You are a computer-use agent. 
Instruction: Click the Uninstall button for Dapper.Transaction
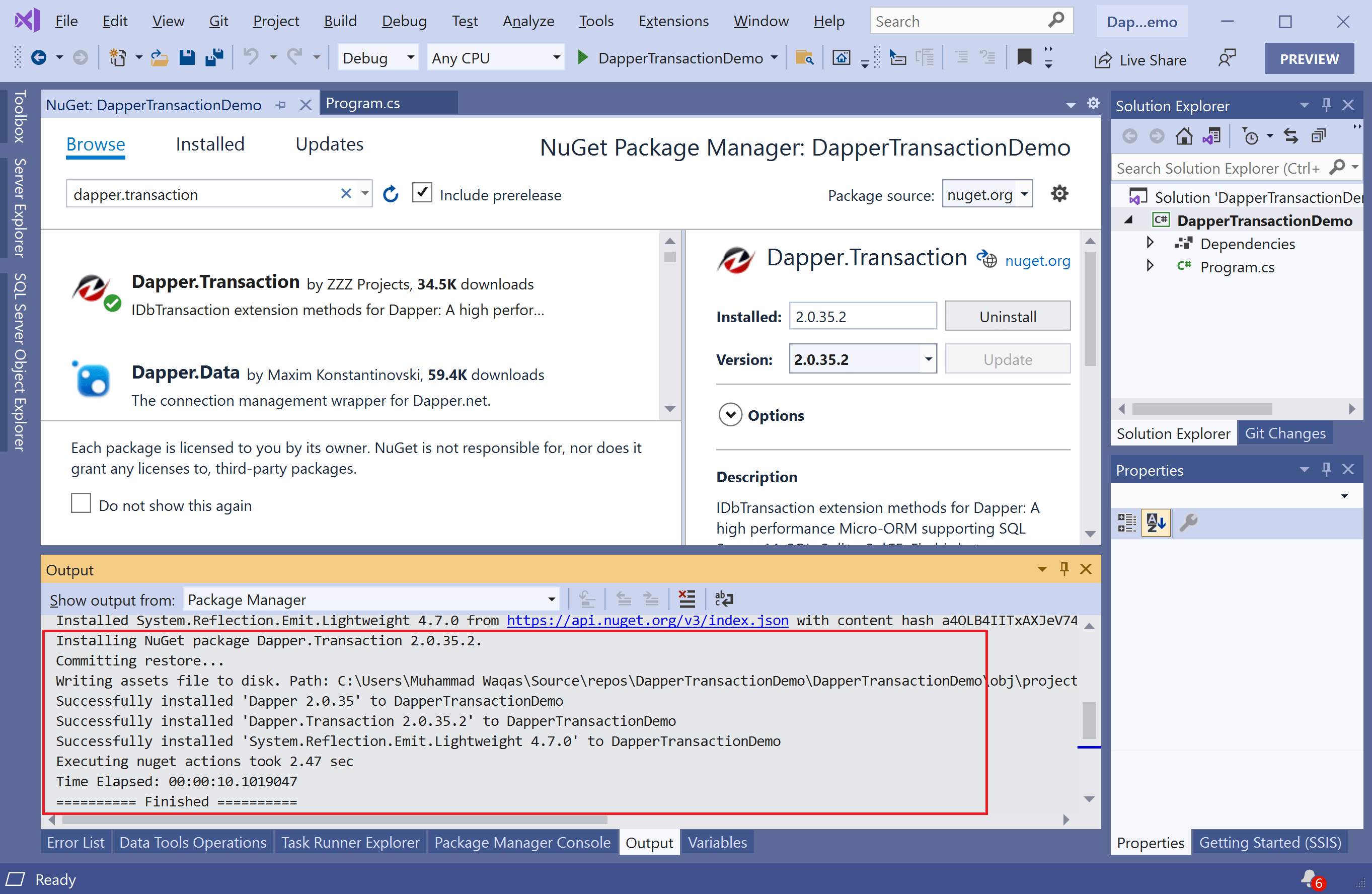pyautogui.click(x=1007, y=316)
